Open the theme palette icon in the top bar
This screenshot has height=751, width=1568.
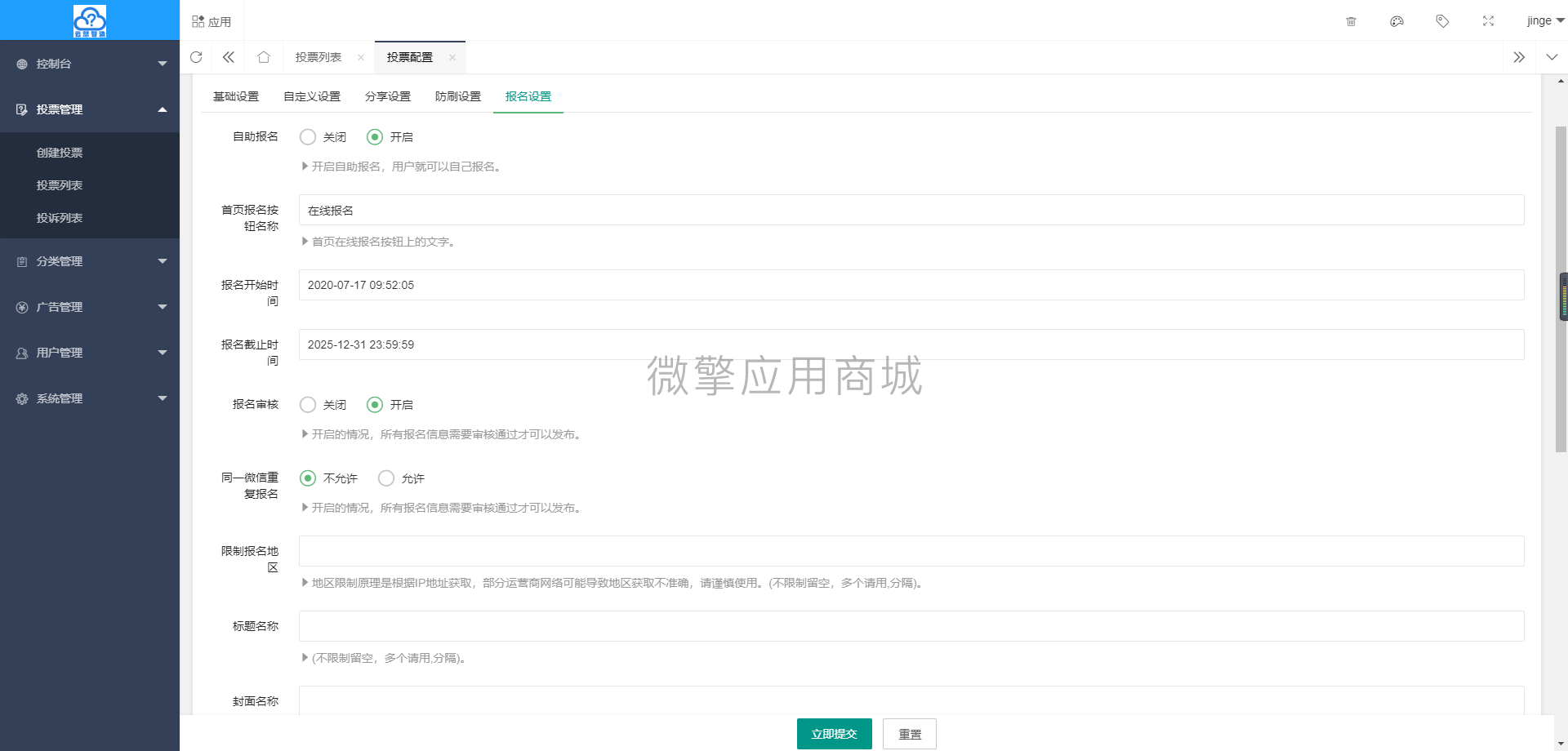(1396, 21)
